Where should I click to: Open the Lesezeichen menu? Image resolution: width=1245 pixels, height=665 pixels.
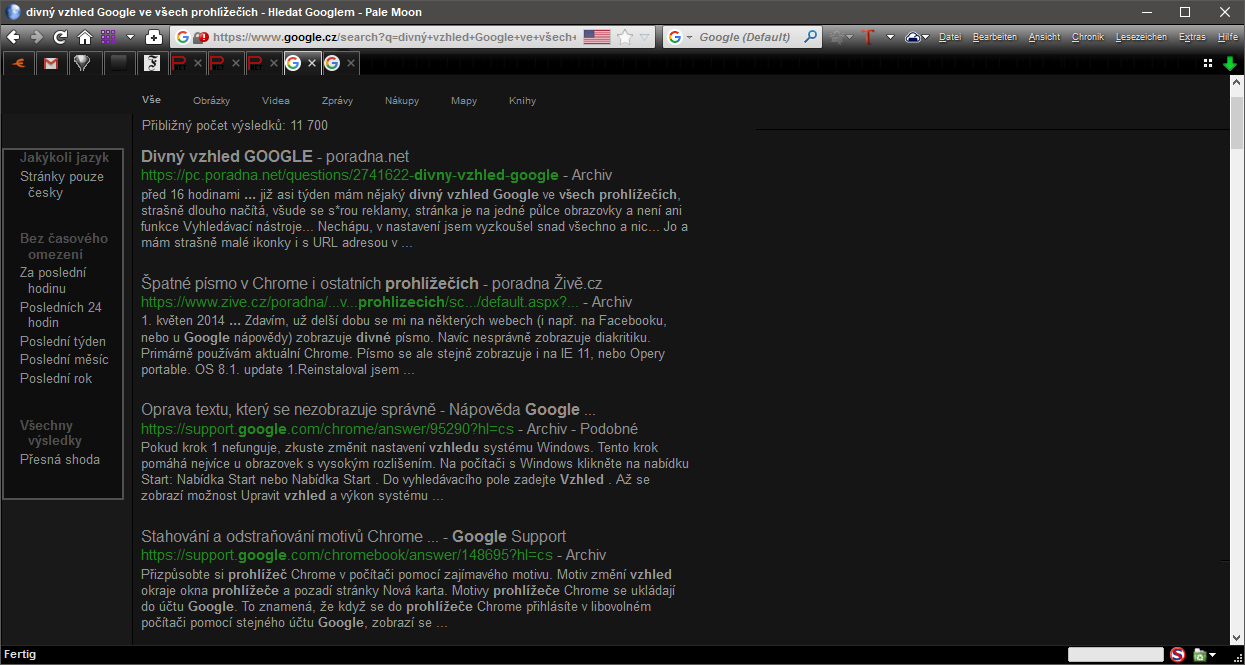point(1141,37)
